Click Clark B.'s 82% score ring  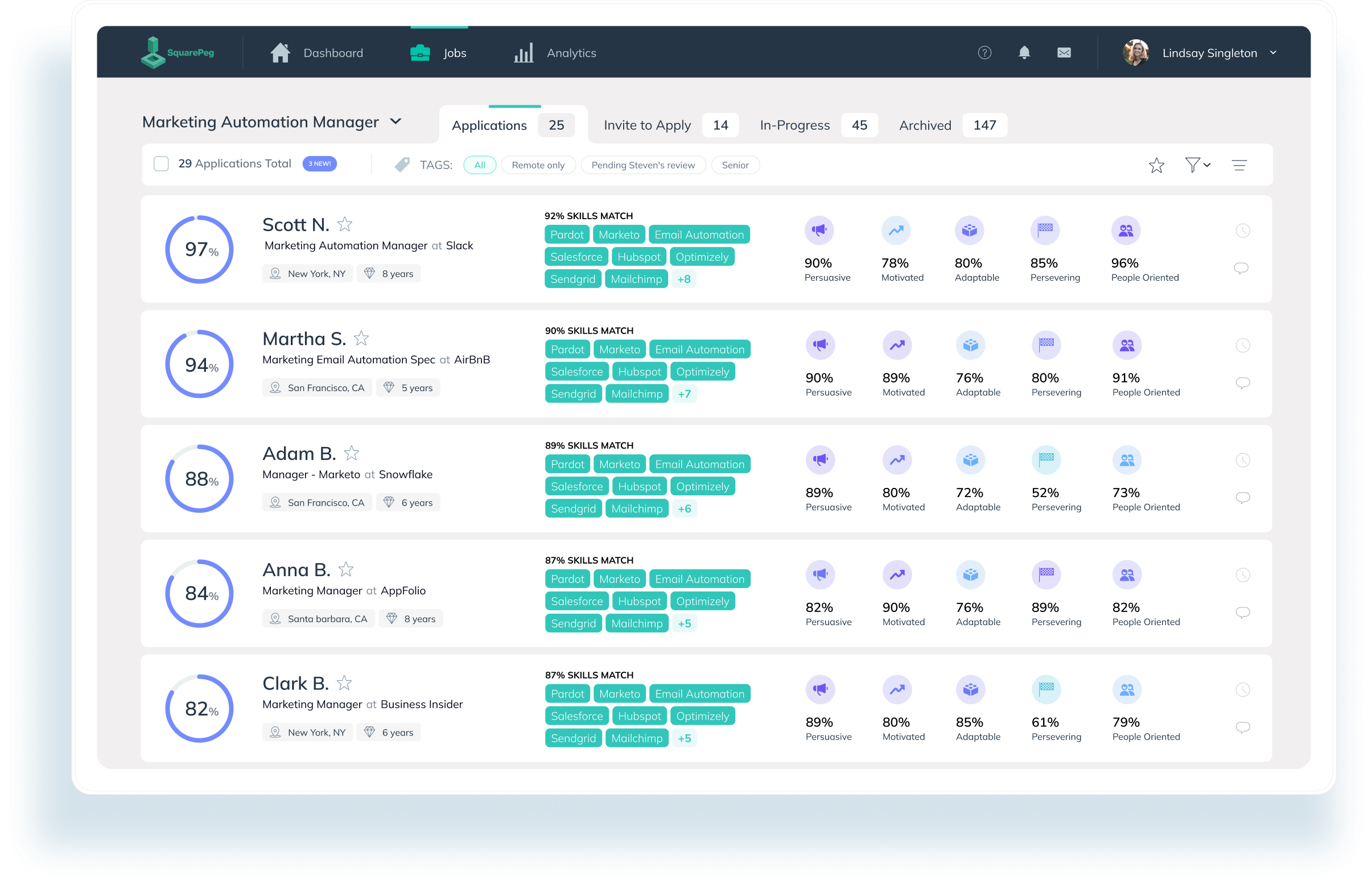pyautogui.click(x=199, y=708)
